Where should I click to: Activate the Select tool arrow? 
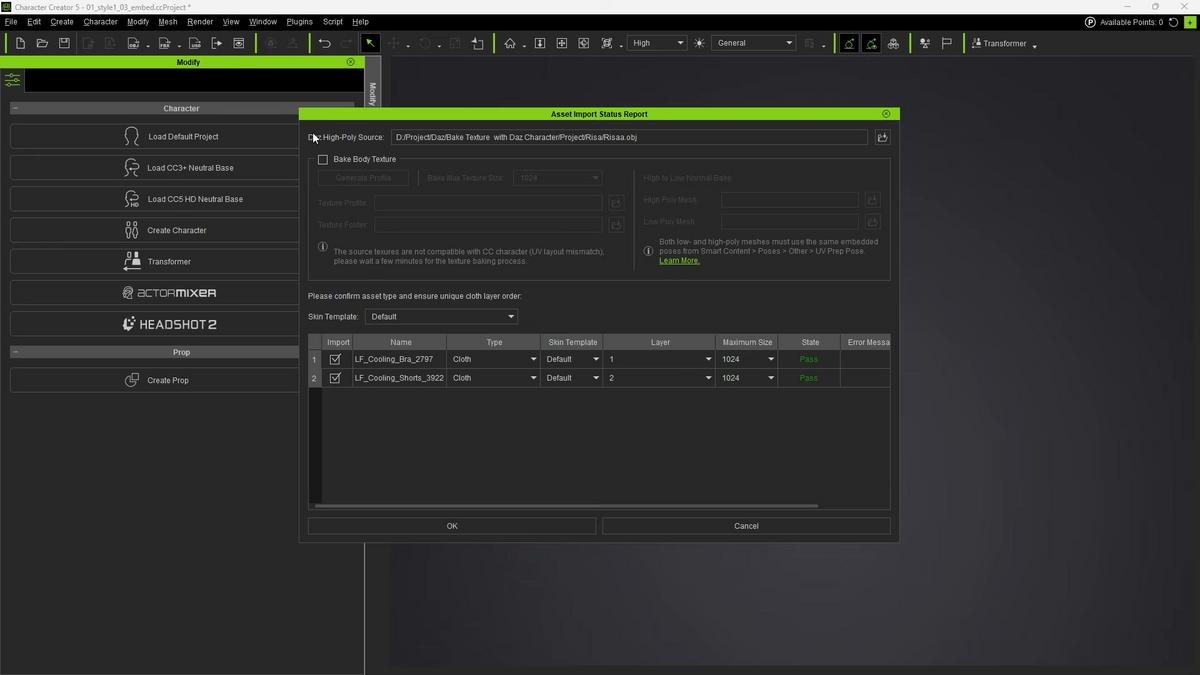(x=370, y=43)
